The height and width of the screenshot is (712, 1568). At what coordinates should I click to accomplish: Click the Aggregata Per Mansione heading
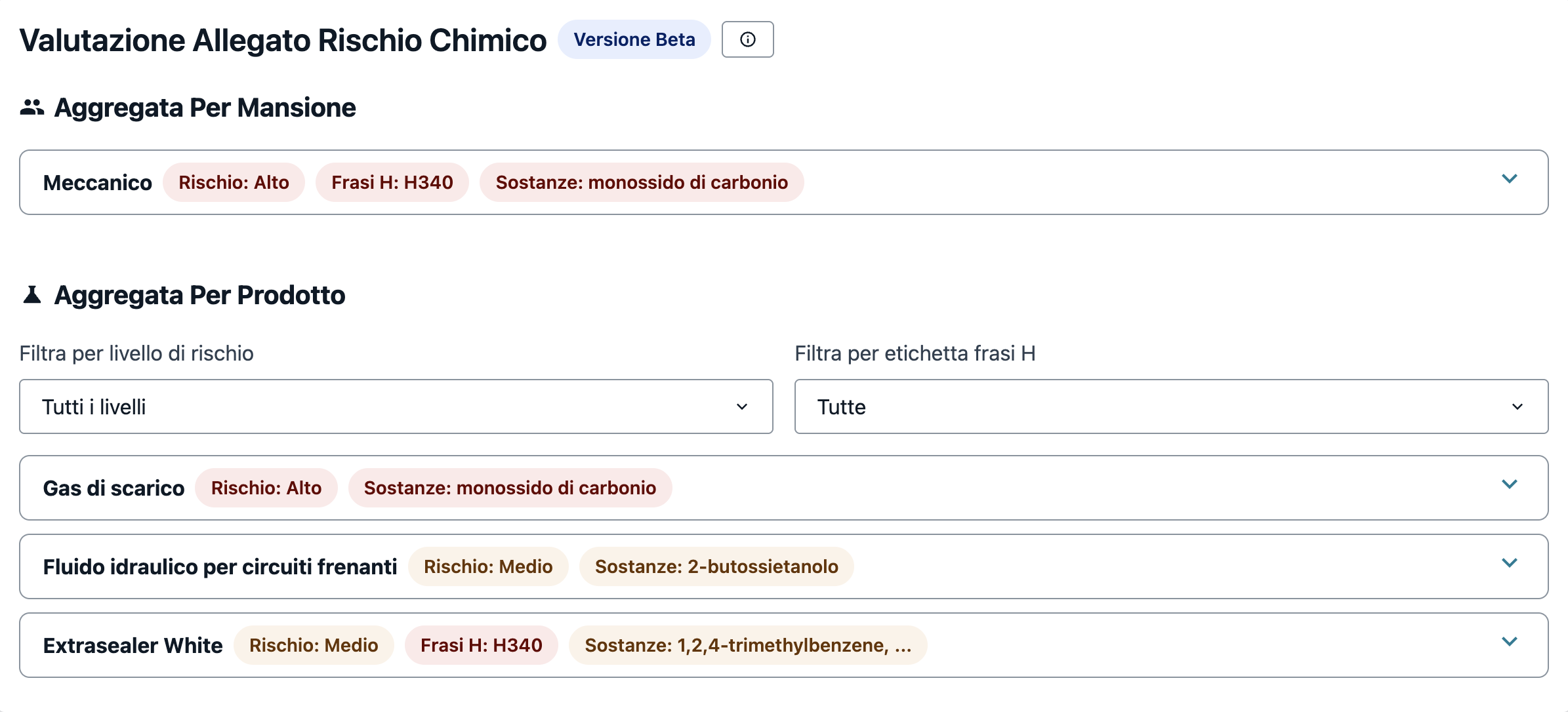tap(205, 108)
